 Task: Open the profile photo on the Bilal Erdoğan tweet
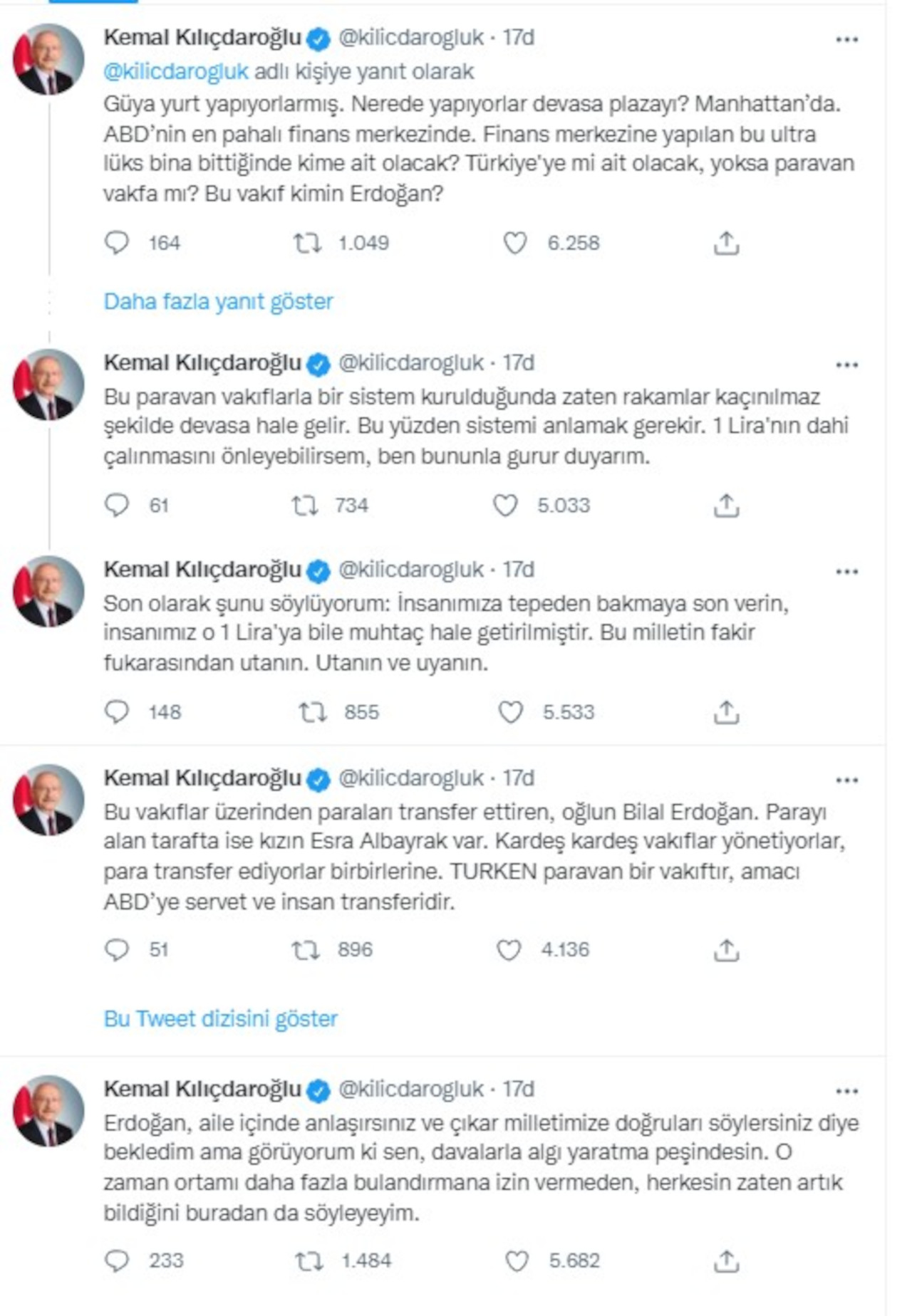(x=48, y=799)
